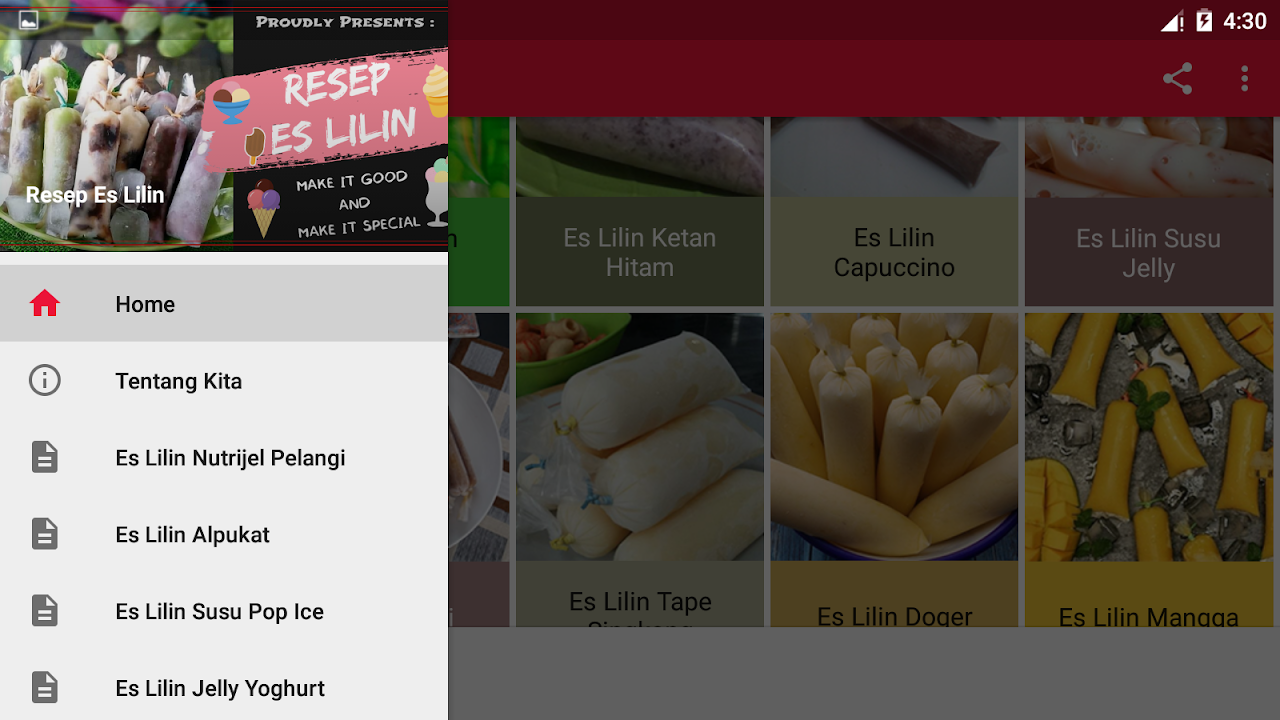This screenshot has width=1280, height=720.
Task: Open the Es Lilin Nutrijel Pelangi recipe entry
Action: (x=224, y=458)
